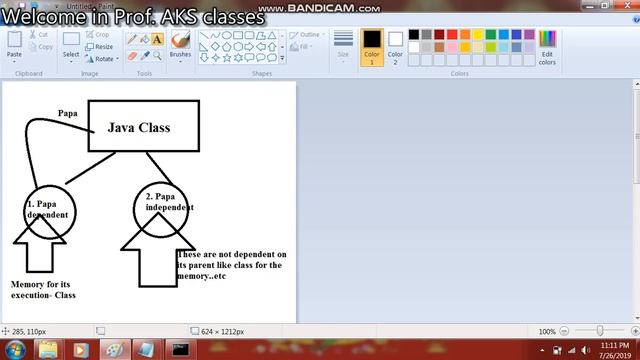Choose the Five-point star shape
This screenshot has width=640, height=360.
[x=227, y=58]
